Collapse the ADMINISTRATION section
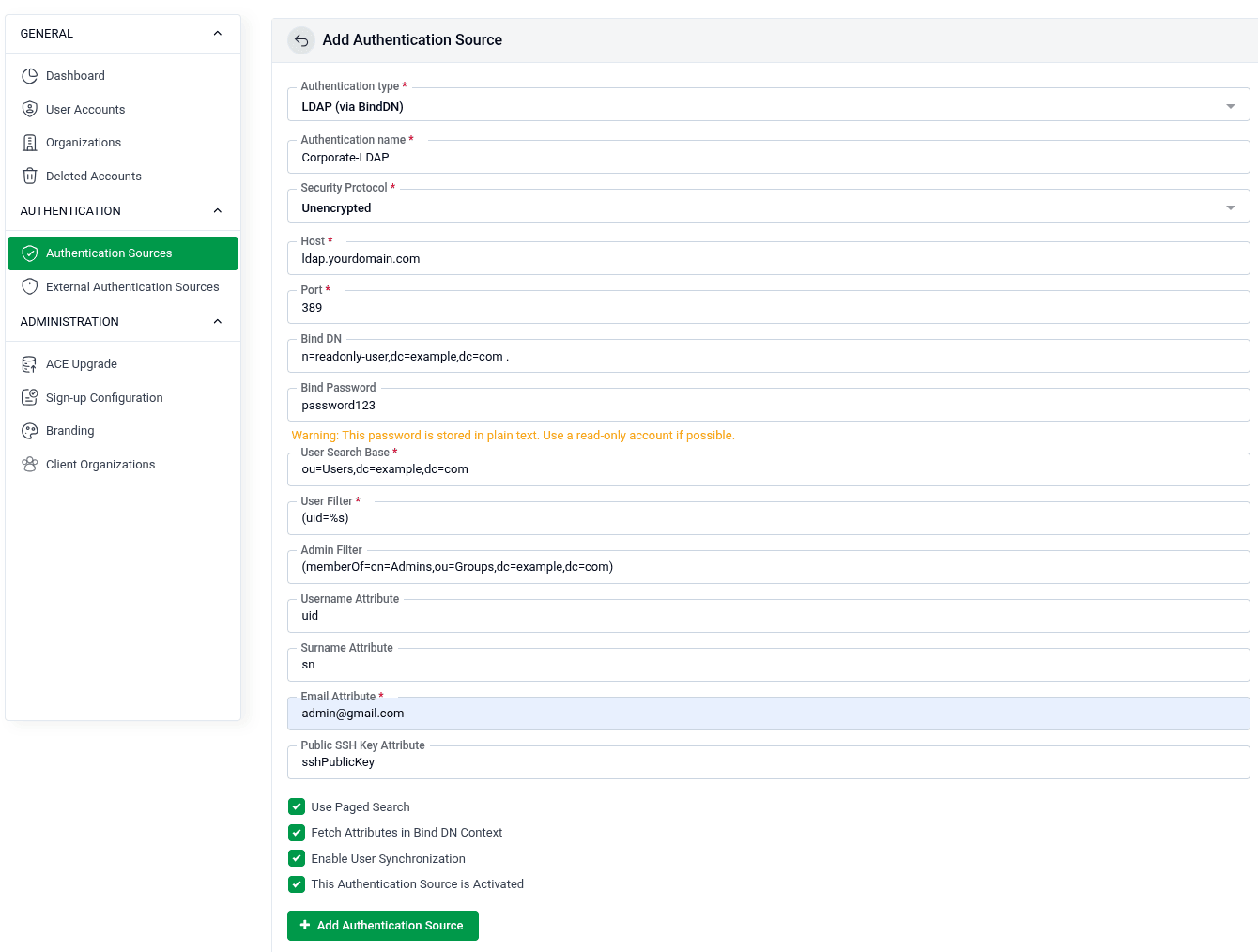Screen dimensions: 1258x952 tap(217, 321)
